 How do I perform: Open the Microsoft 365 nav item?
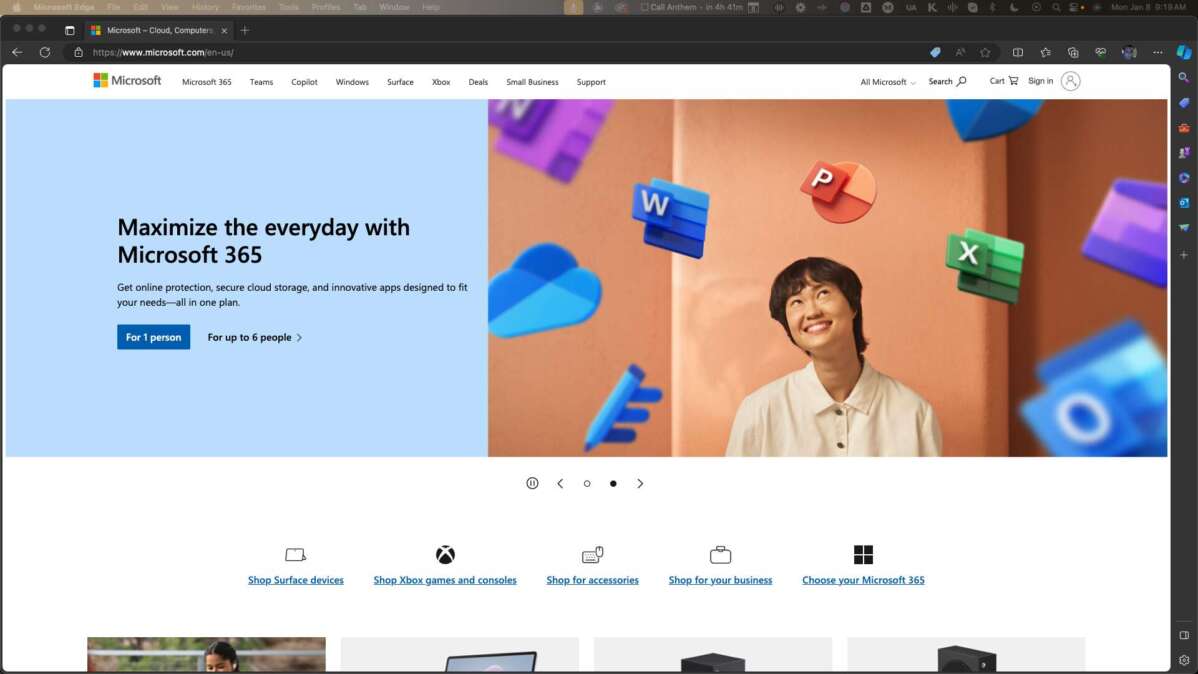click(x=206, y=82)
